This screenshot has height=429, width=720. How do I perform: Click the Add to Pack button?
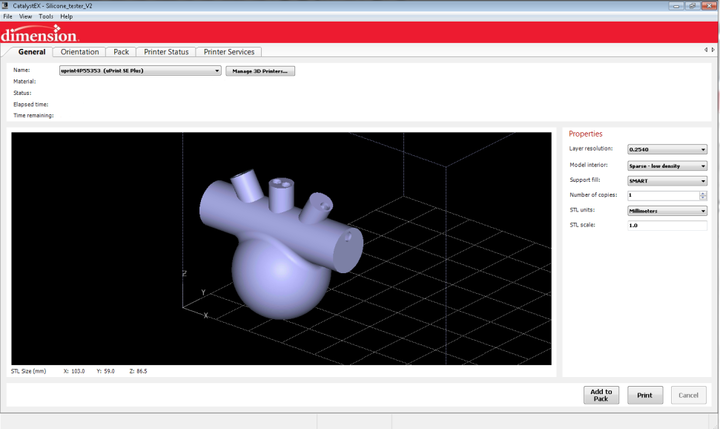601,395
